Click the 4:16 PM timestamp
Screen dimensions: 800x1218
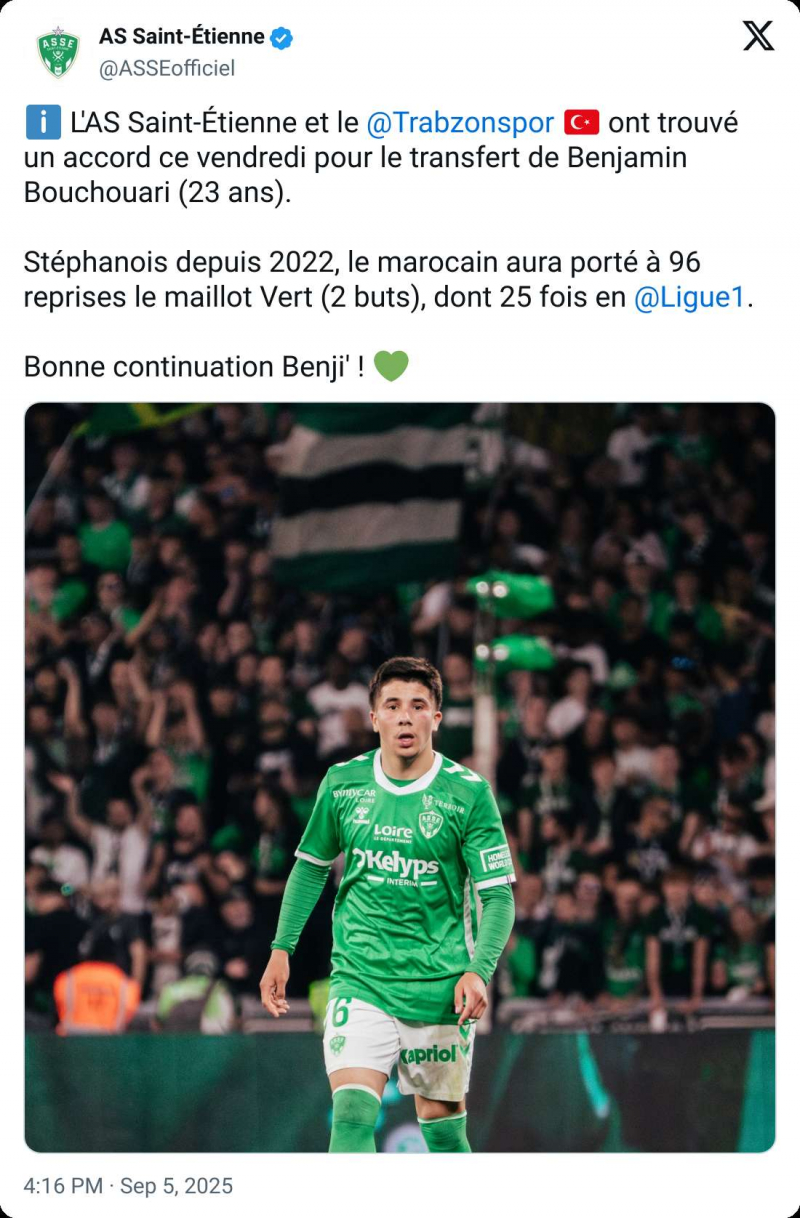tap(63, 1186)
